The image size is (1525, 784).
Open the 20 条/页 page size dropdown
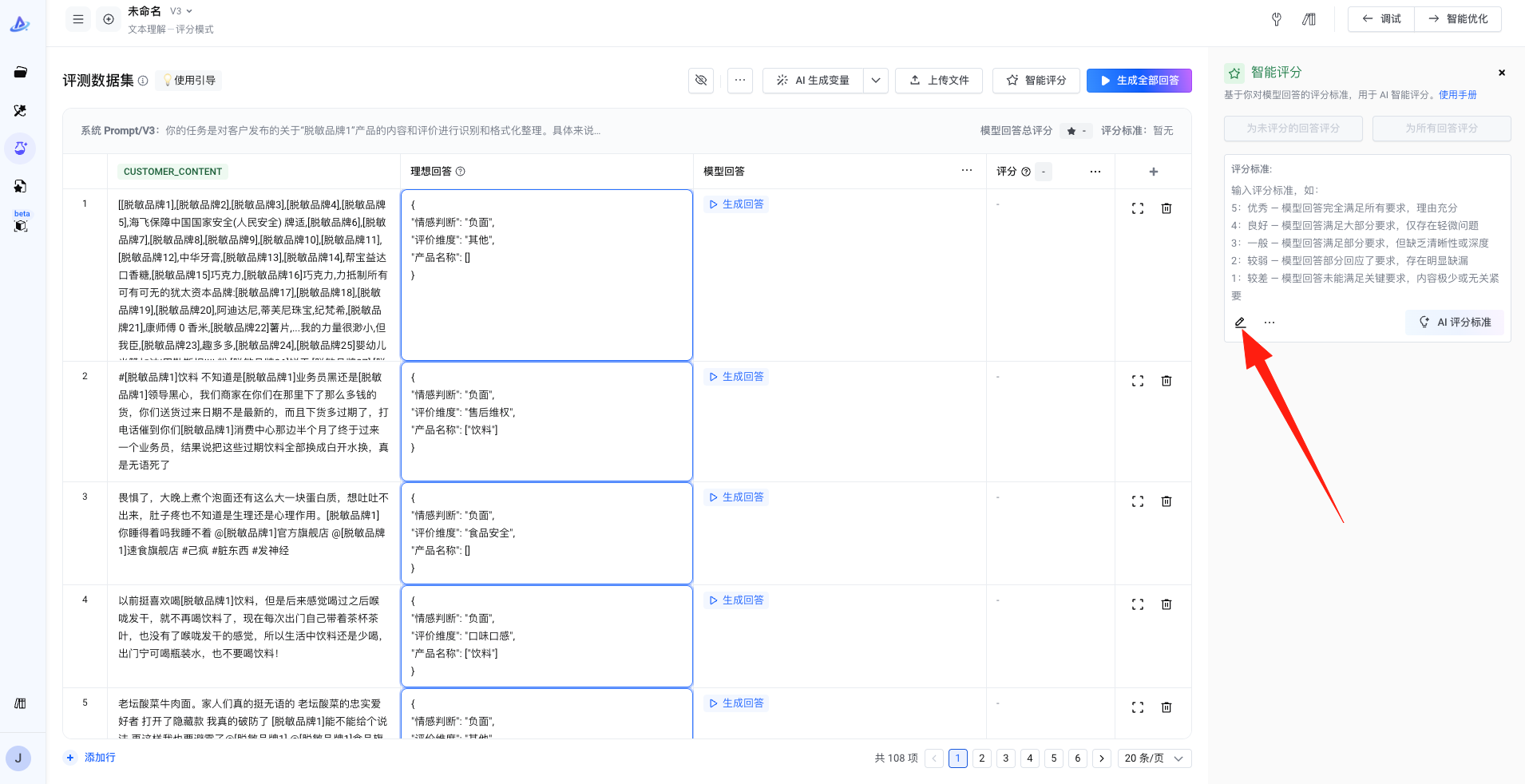coord(1154,758)
